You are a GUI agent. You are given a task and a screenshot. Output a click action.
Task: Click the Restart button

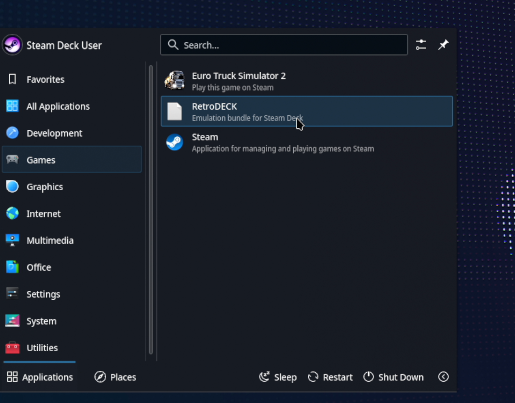(330, 377)
